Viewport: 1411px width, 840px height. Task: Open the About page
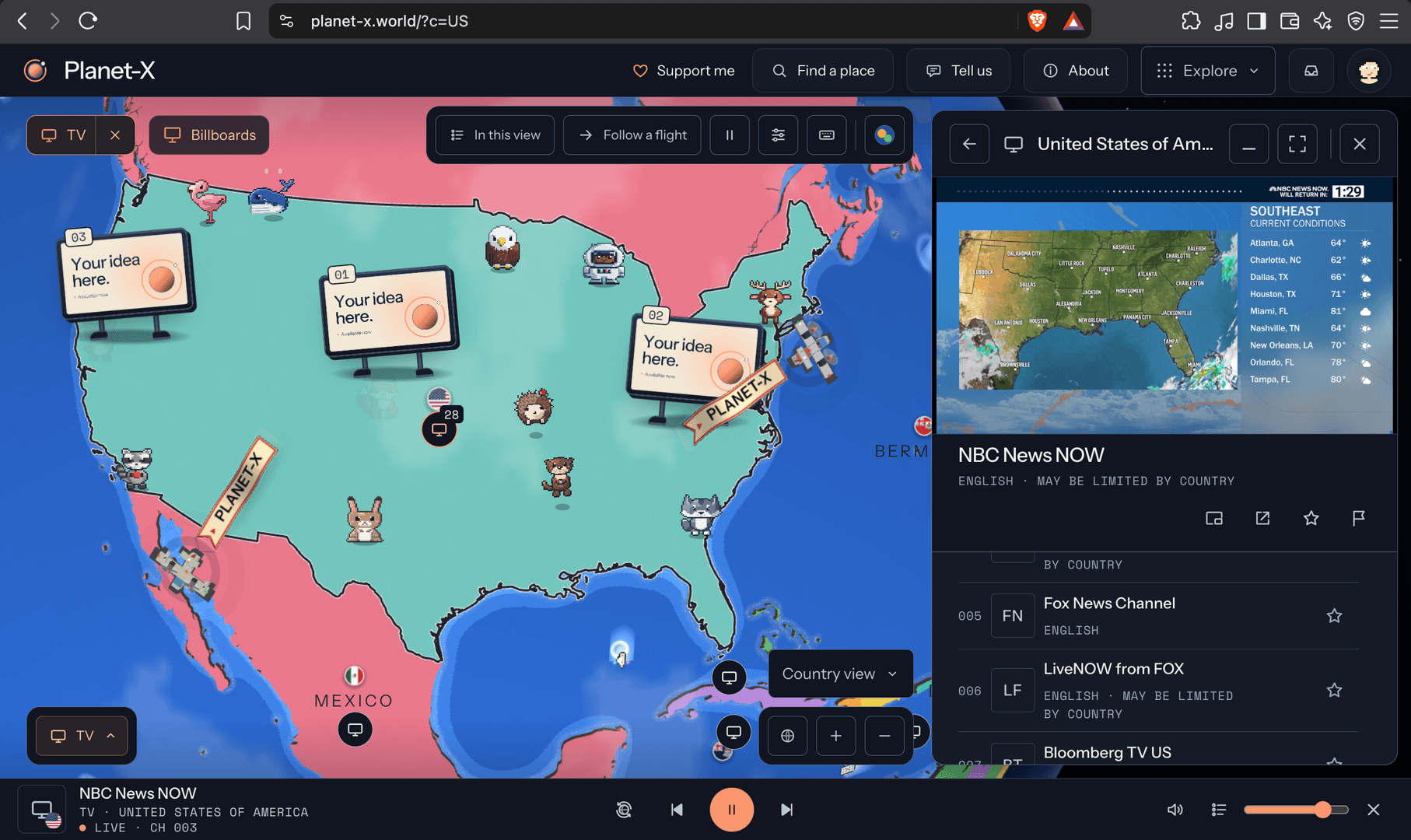tap(1076, 71)
